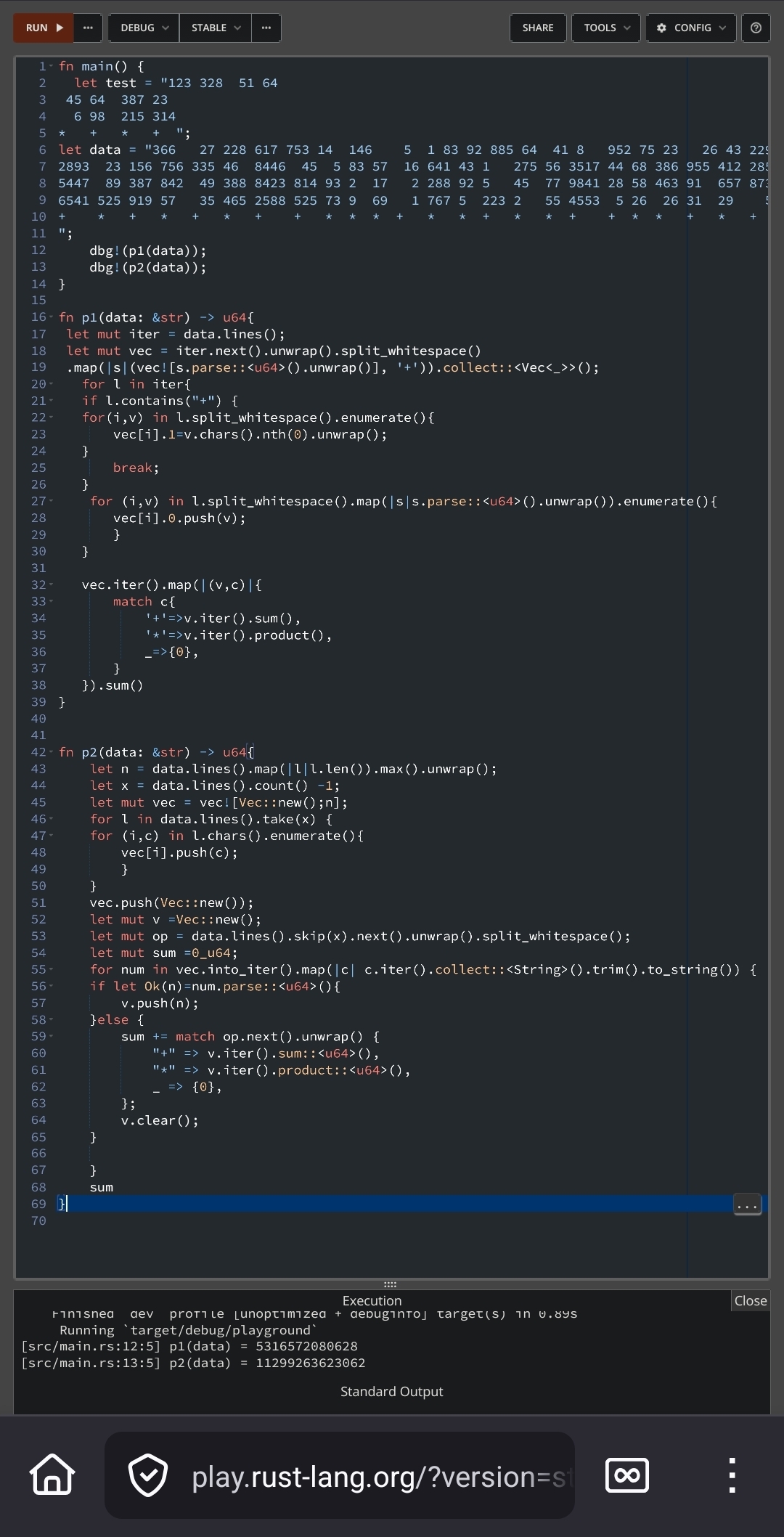Click 'fn p2(data: &str) -> u64{' line
This screenshot has width=784, height=1537.
(156, 752)
